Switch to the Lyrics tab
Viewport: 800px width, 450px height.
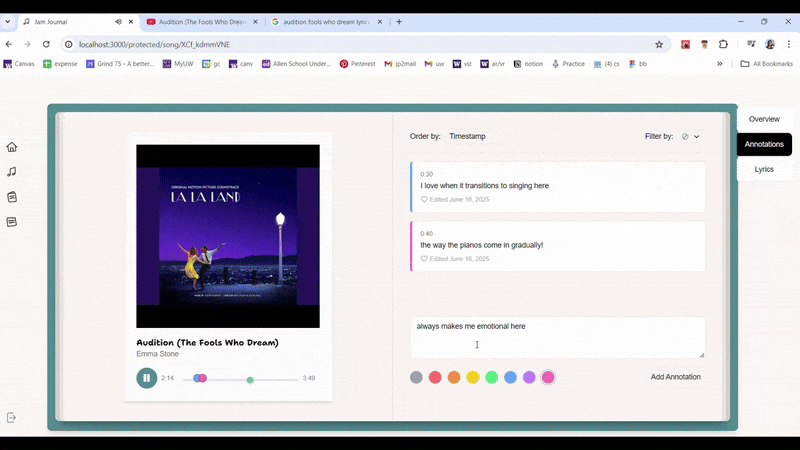[764, 169]
